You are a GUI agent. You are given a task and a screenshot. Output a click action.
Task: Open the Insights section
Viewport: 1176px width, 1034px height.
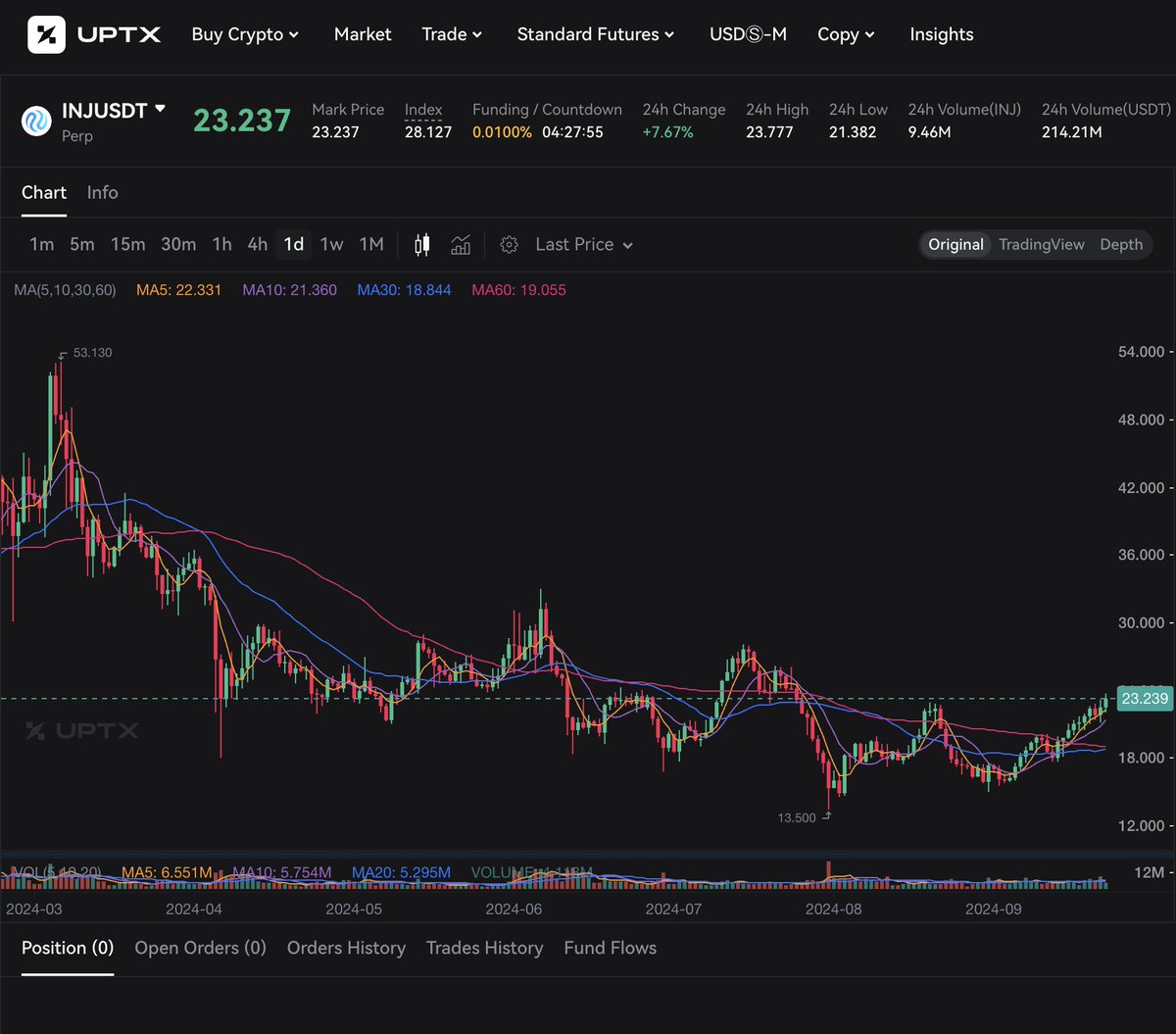941,33
